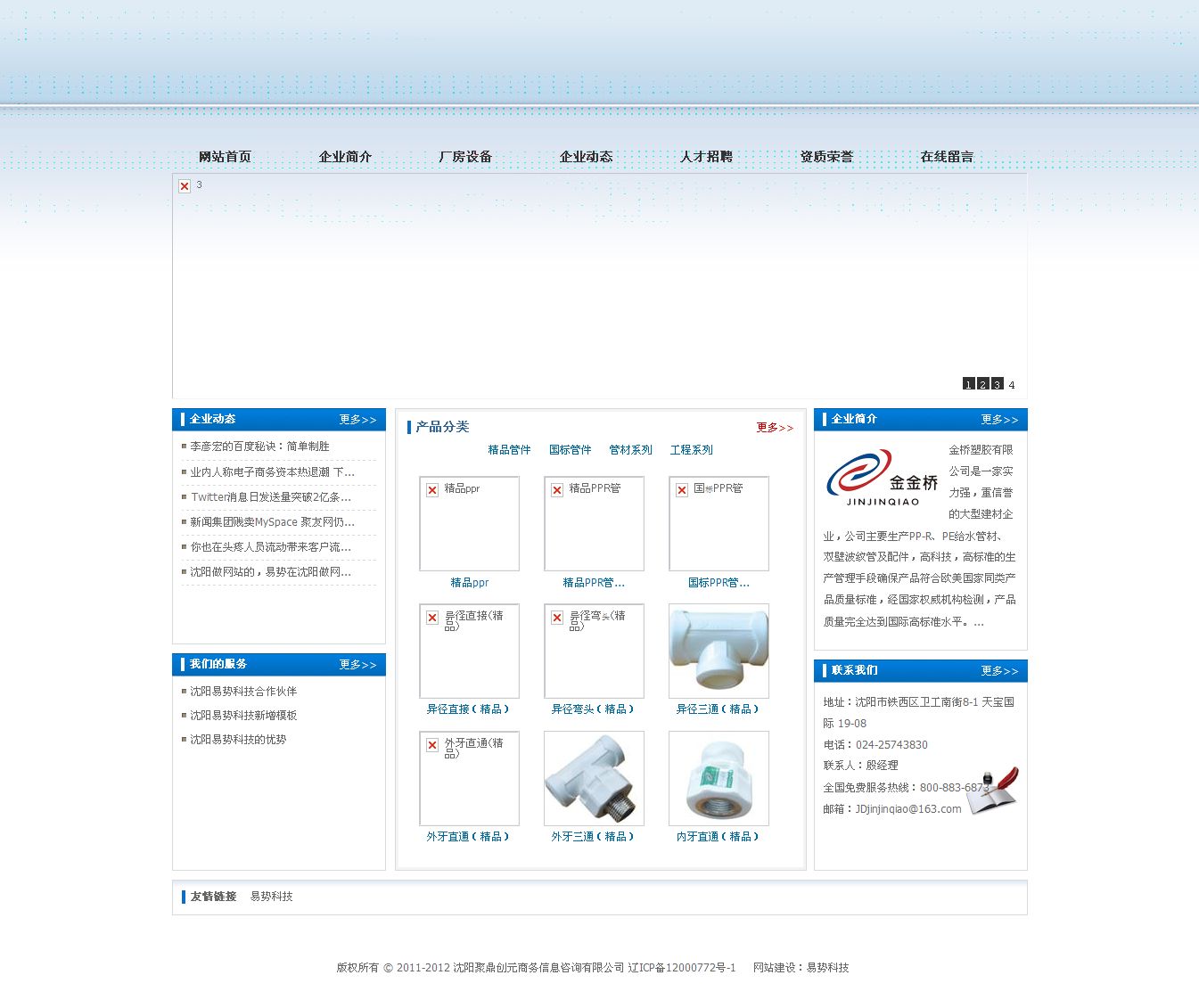The height and width of the screenshot is (1008, 1199).
Task: Select banner slide 2 indicator
Action: pos(981,384)
